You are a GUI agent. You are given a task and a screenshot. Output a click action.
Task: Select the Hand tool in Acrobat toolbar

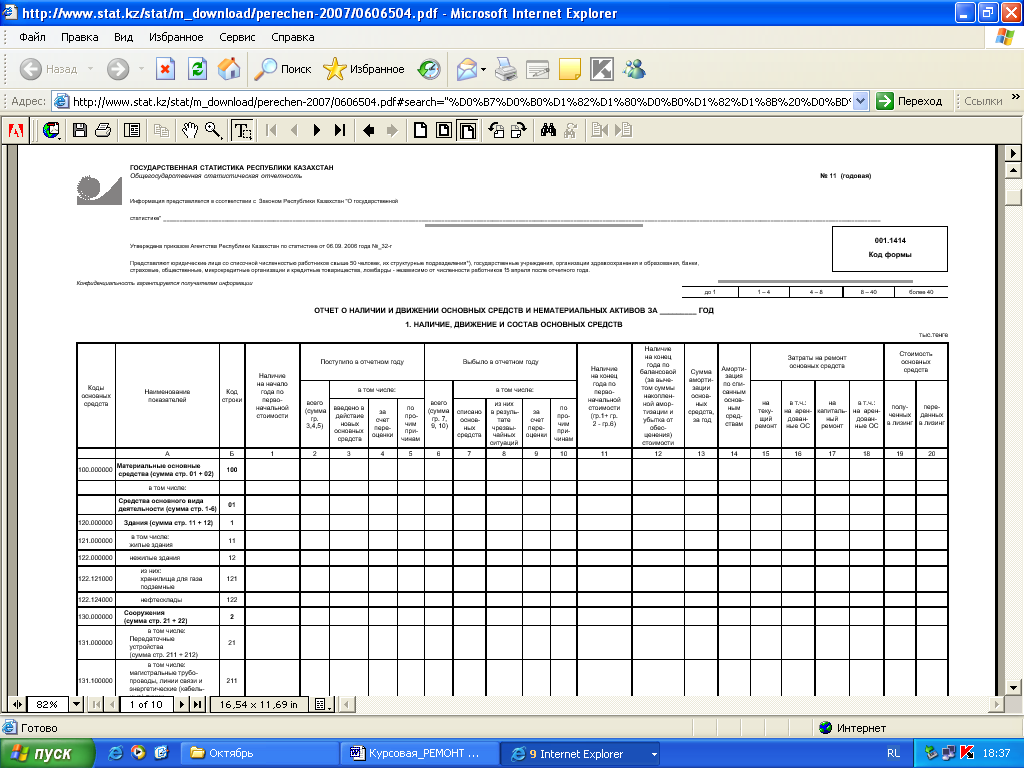(190, 130)
